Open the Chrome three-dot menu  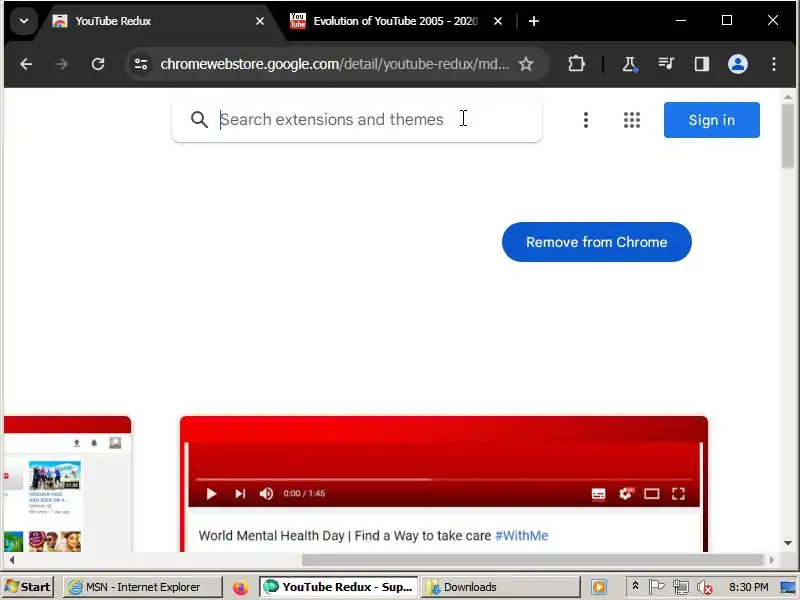(x=774, y=64)
